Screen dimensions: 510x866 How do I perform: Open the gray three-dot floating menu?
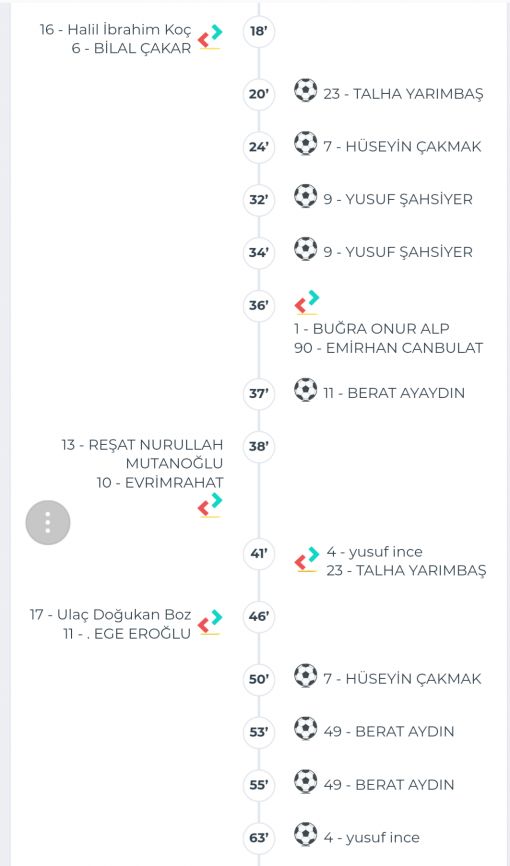pos(48,522)
